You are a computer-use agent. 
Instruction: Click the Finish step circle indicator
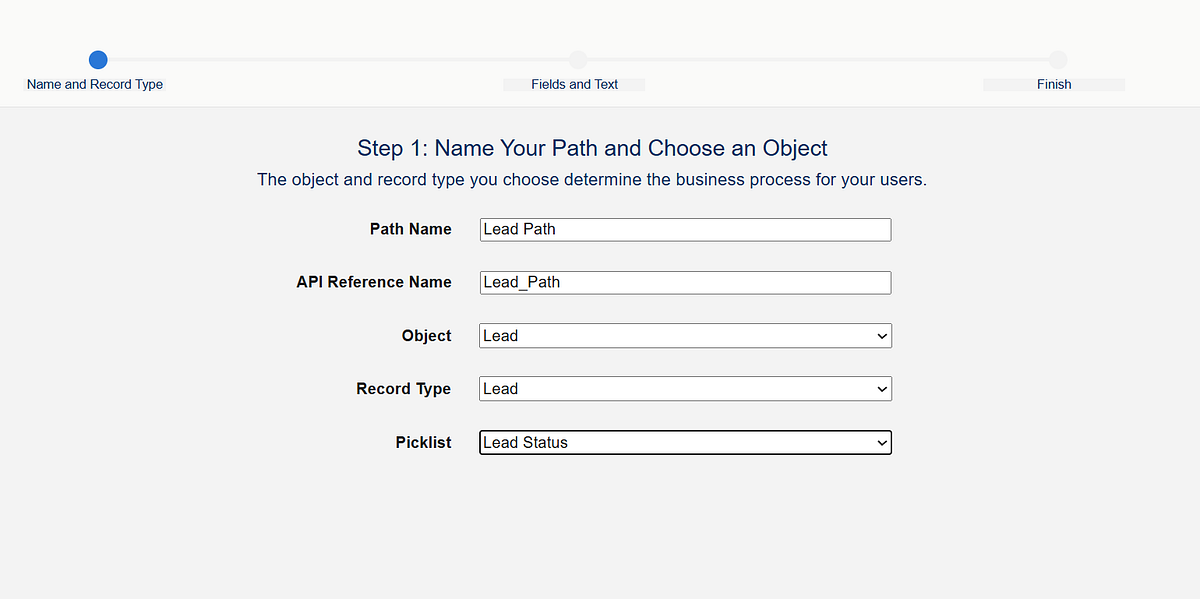click(x=1058, y=60)
